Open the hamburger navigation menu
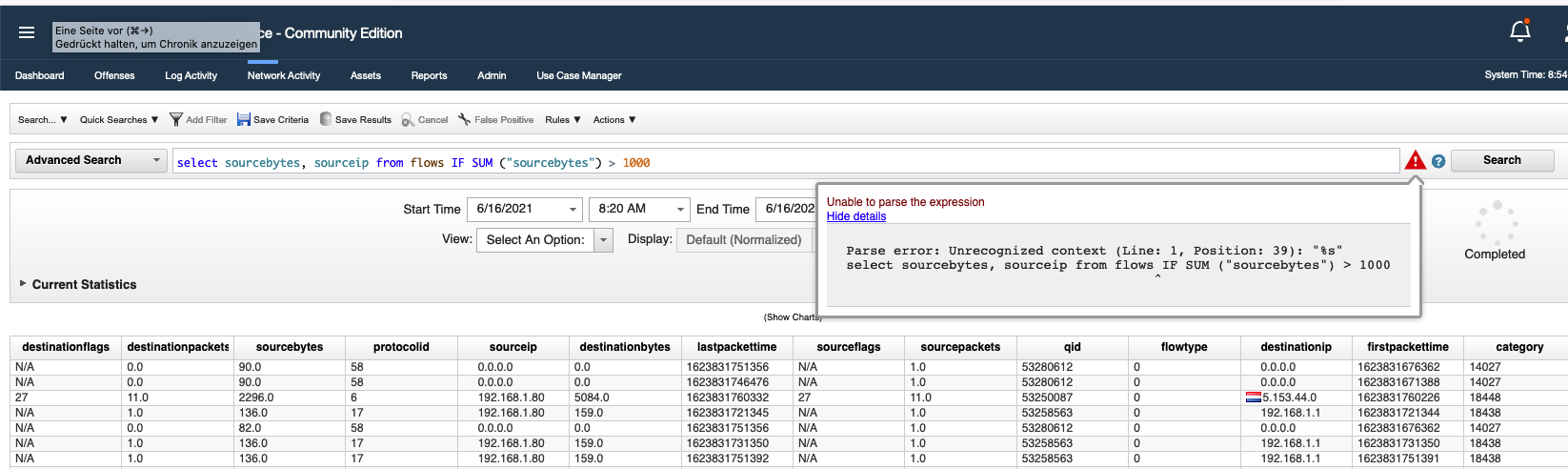This screenshot has width=1568, height=469. 27,32
